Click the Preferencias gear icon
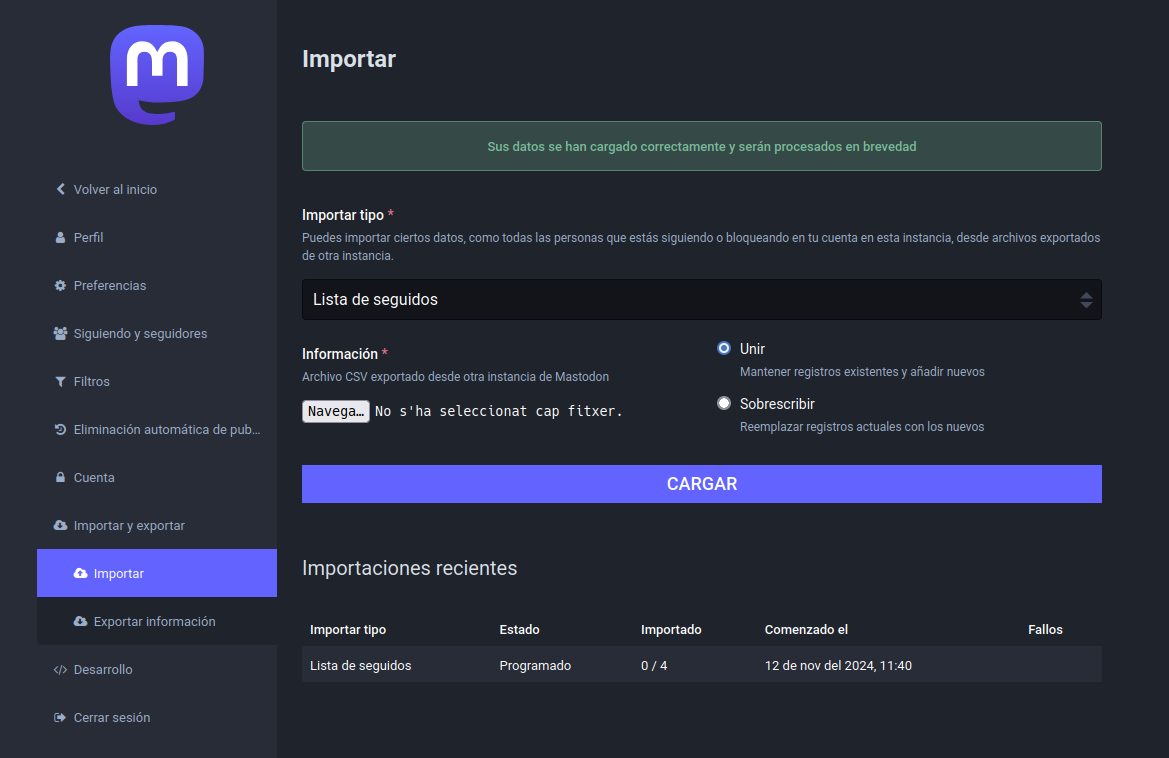Viewport: 1169px width, 758px height. coord(60,285)
